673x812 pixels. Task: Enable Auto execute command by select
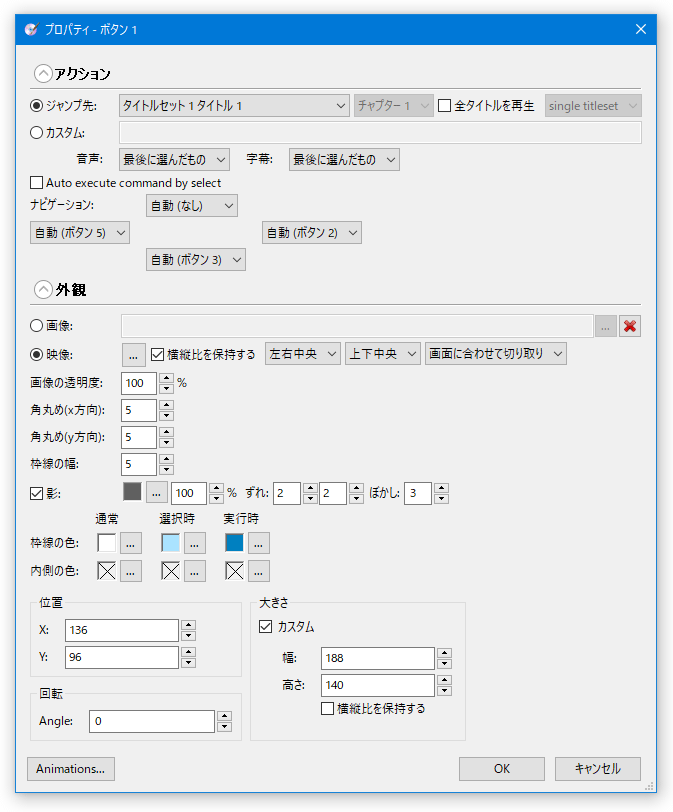pos(36,183)
